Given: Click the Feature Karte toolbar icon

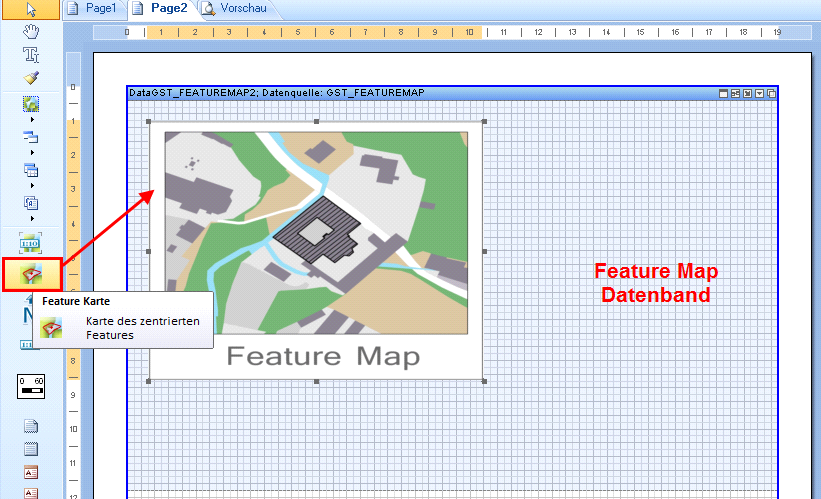Looking at the screenshot, I should coord(31,274).
